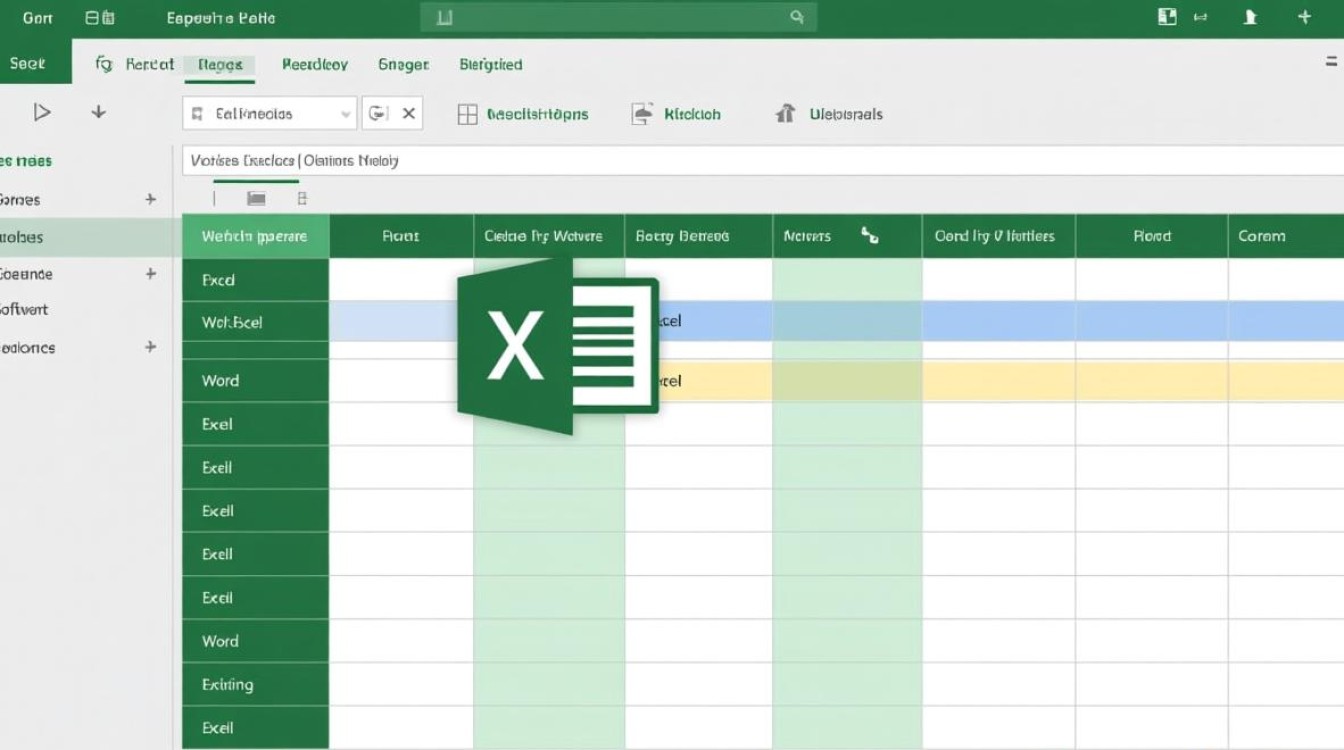This screenshot has height=750, width=1344.
Task: Click the X icon next to the dropdown
Action: [408, 114]
